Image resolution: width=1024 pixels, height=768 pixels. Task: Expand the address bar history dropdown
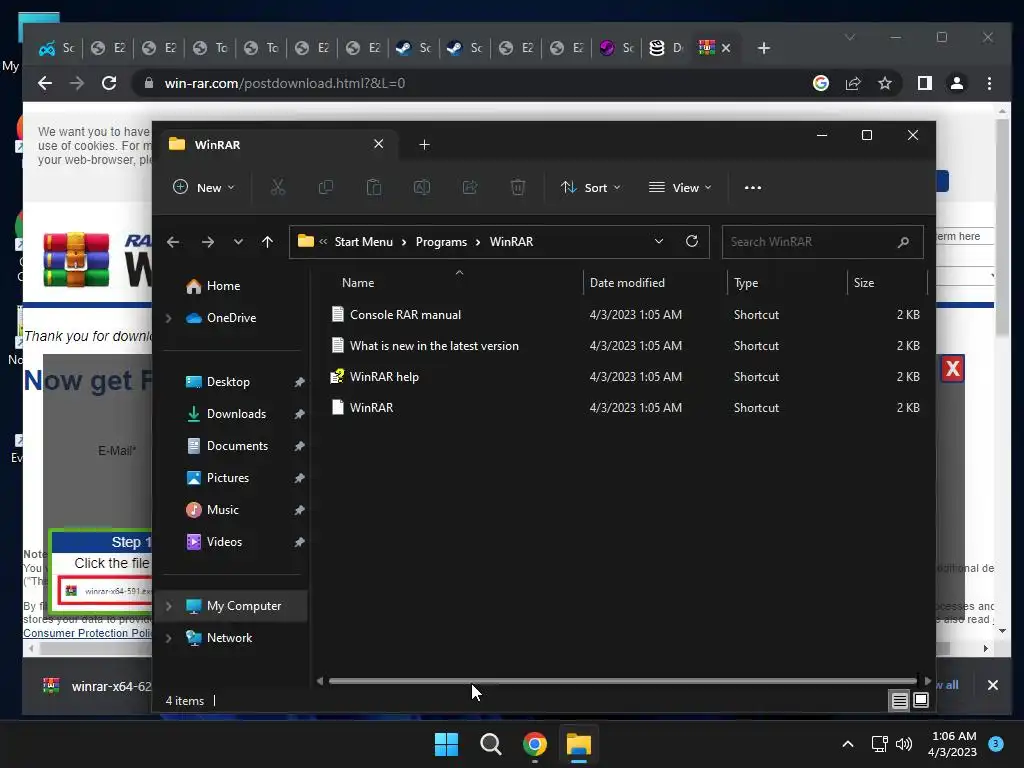tap(659, 242)
